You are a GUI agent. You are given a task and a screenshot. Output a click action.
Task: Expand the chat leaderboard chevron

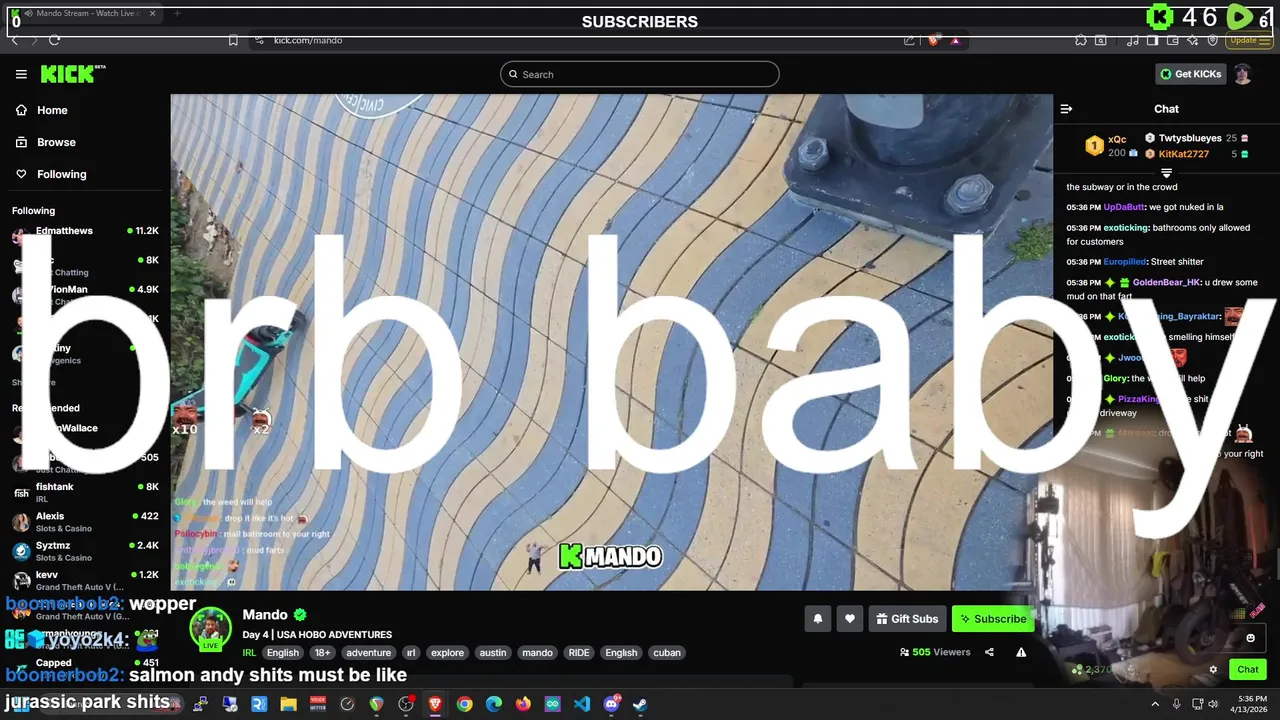1166,173
